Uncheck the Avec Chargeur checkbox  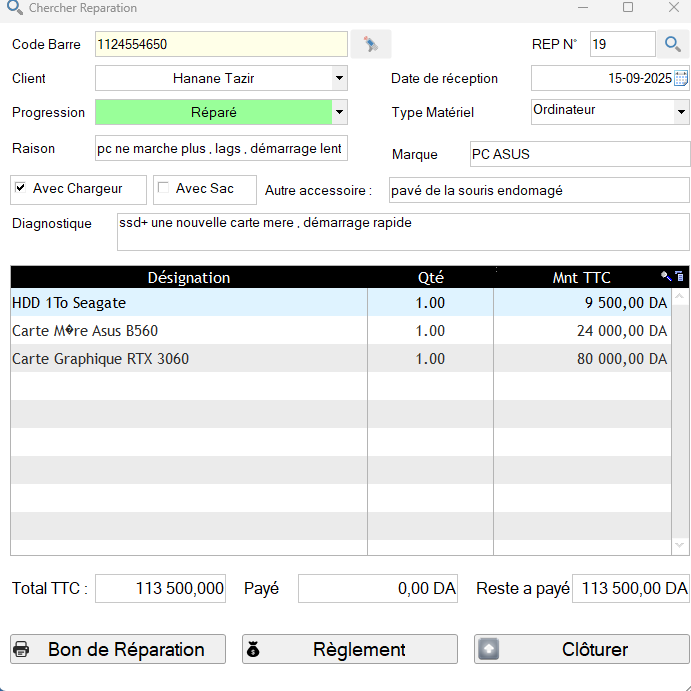point(20,188)
